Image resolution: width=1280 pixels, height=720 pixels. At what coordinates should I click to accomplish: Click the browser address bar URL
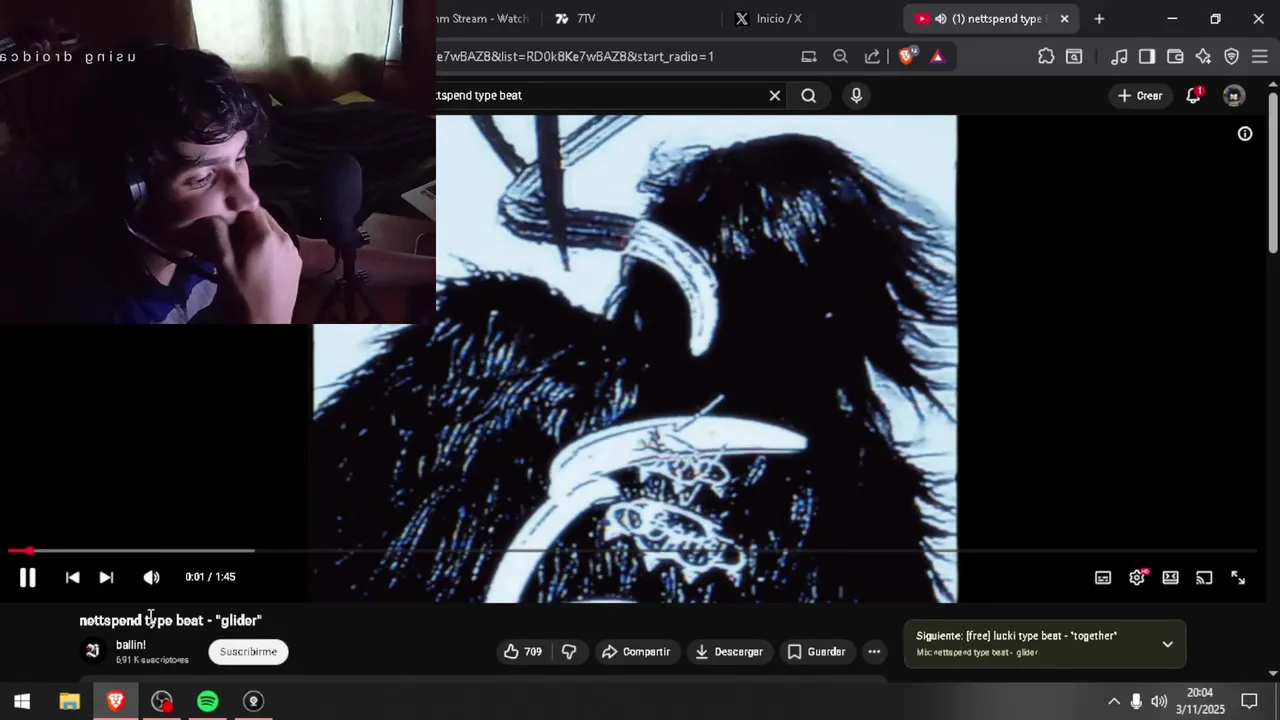[x=576, y=57]
